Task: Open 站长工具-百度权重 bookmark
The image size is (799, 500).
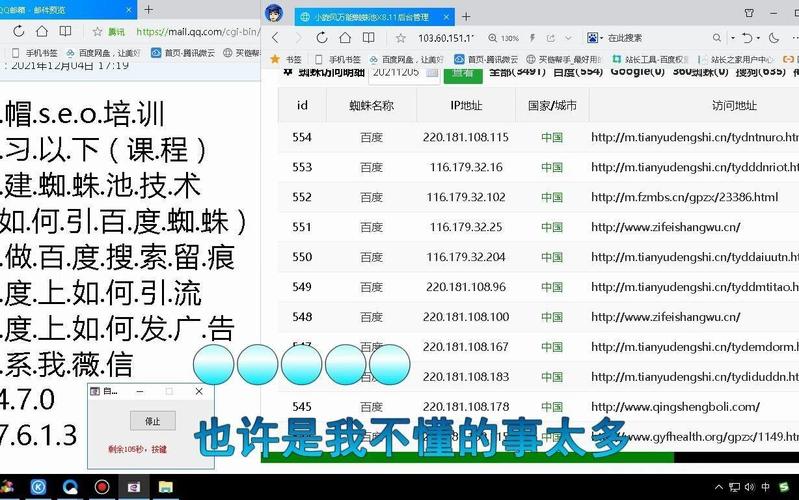Action: (x=650, y=59)
